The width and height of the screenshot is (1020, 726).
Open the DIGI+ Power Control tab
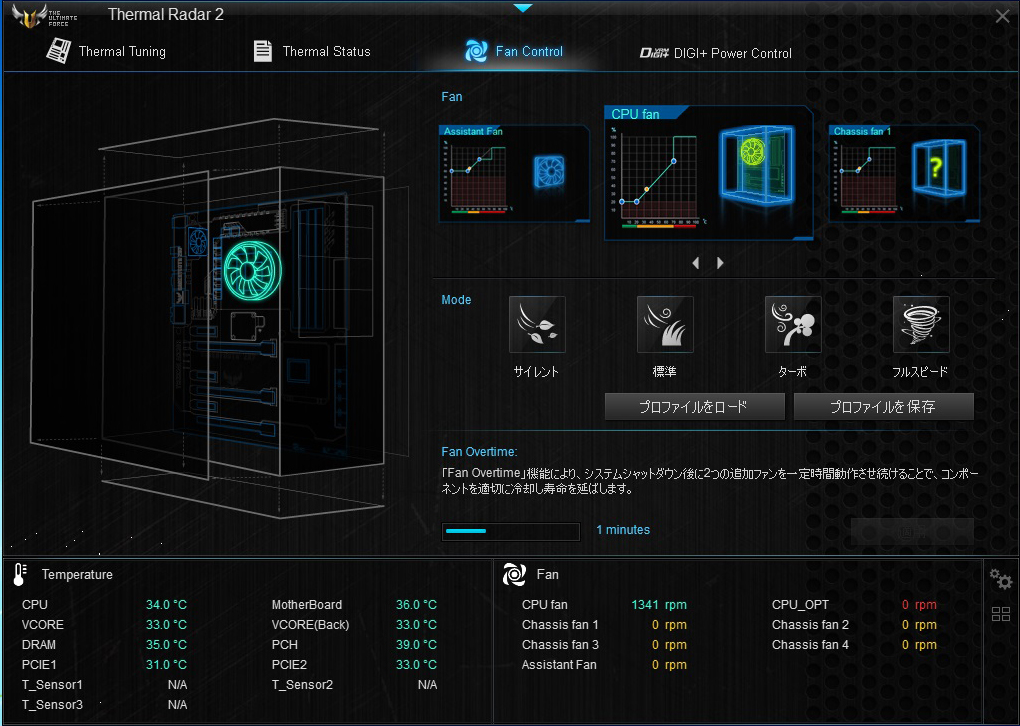pyautogui.click(x=716, y=53)
